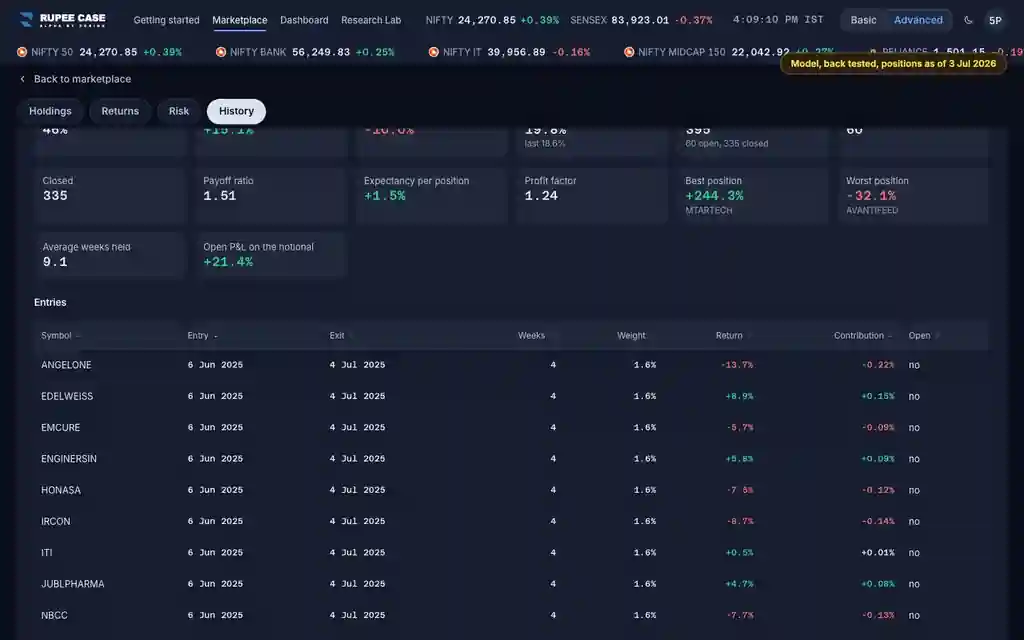Click NIFTY BANK 56,249.83 ticker value

321,52
